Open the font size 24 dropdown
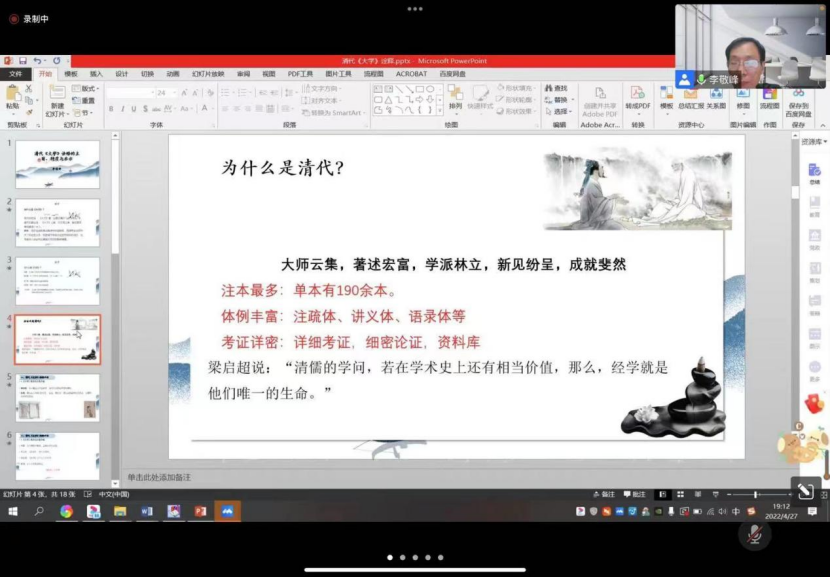 (x=175, y=93)
